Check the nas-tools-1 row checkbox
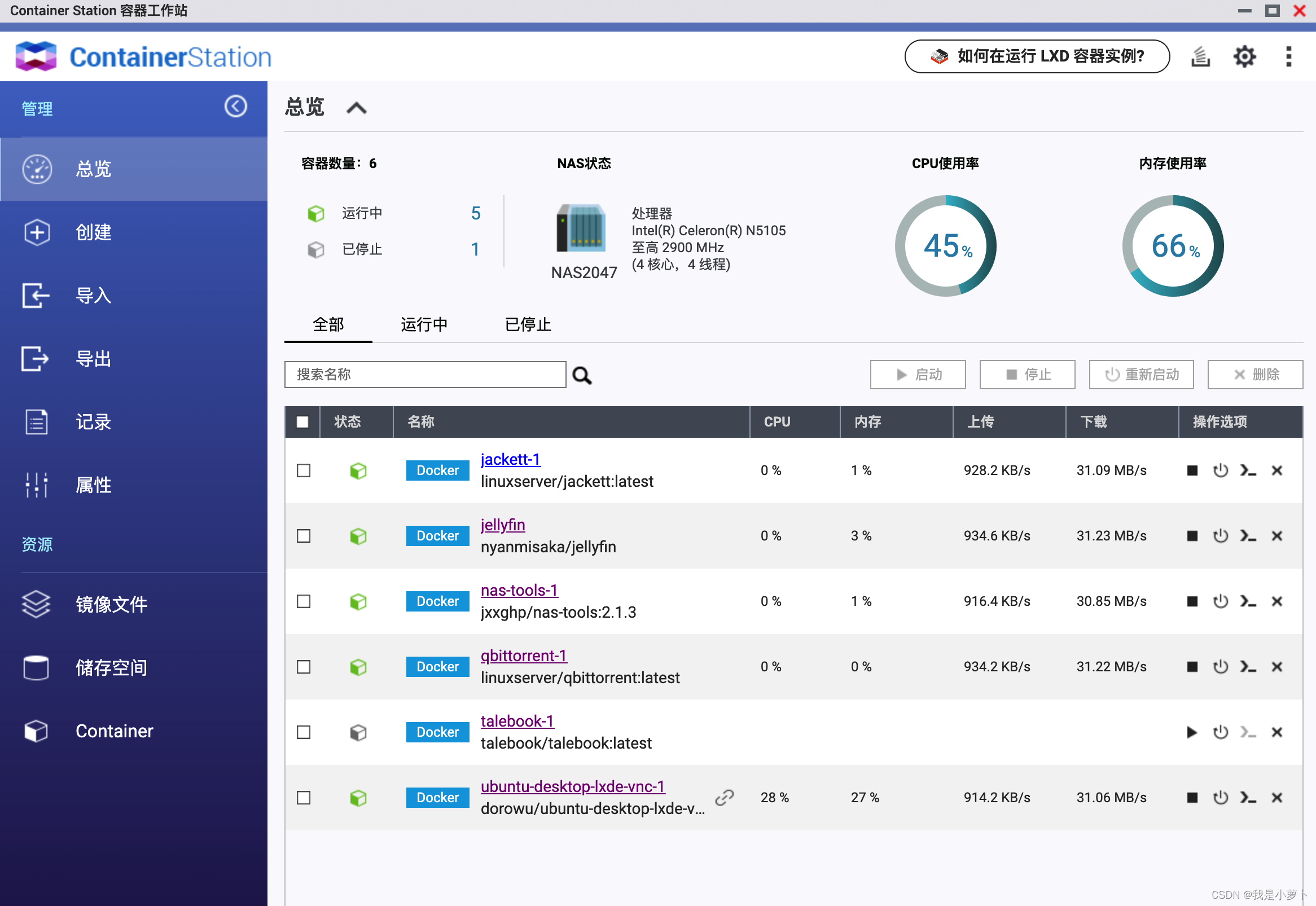 (304, 601)
